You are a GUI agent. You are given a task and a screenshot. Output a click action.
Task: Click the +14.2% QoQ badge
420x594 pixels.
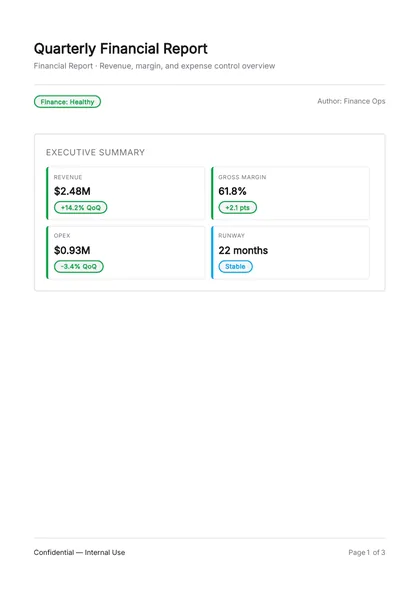[x=80, y=208]
